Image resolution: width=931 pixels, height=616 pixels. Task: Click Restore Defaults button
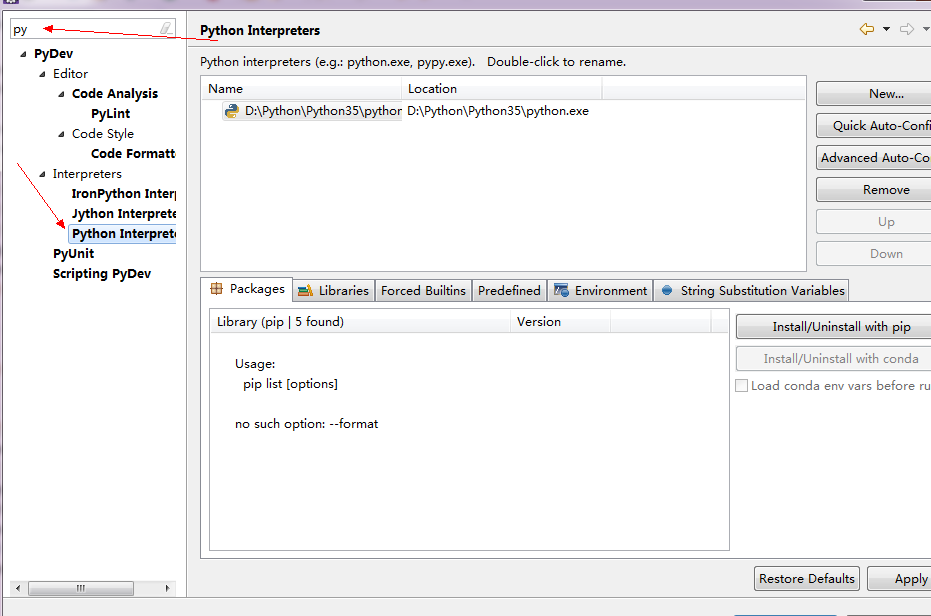point(807,579)
